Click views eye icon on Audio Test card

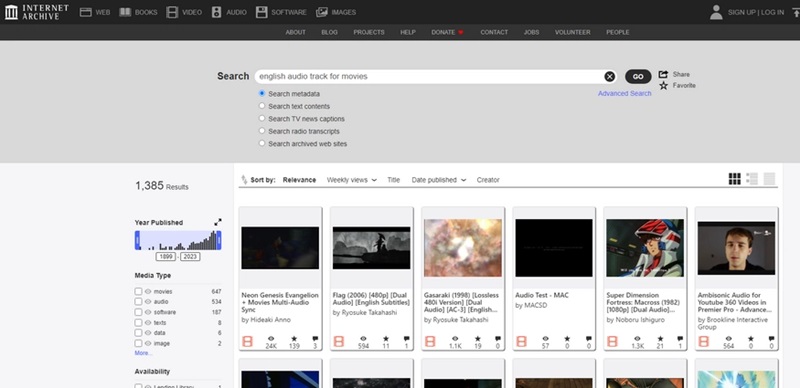pos(545,338)
